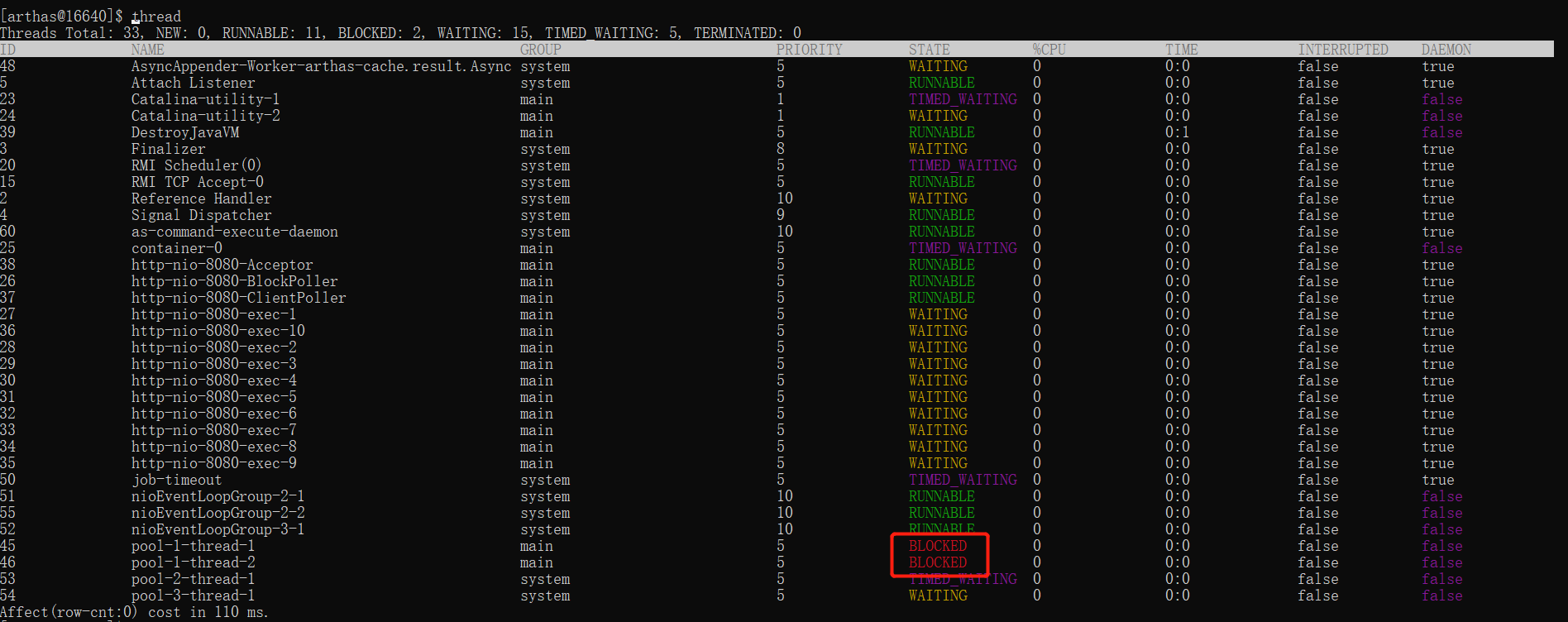Select the 'Signal Dispatcher' thread name
Screen dimensions: 1568x622
pos(202,215)
